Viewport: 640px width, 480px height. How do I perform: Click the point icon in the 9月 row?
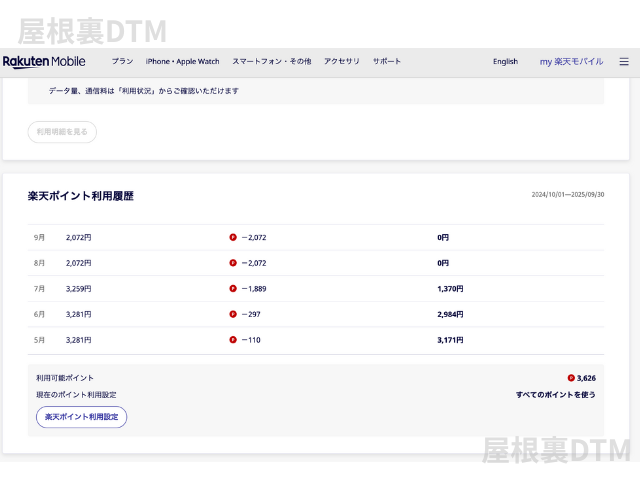point(233,238)
